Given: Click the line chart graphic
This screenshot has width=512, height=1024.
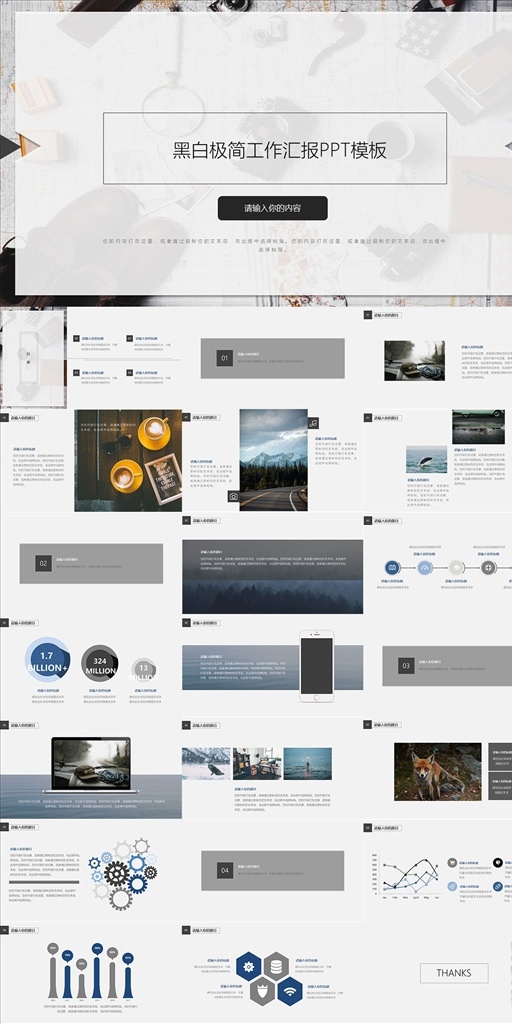Looking at the screenshot, I should 406,877.
